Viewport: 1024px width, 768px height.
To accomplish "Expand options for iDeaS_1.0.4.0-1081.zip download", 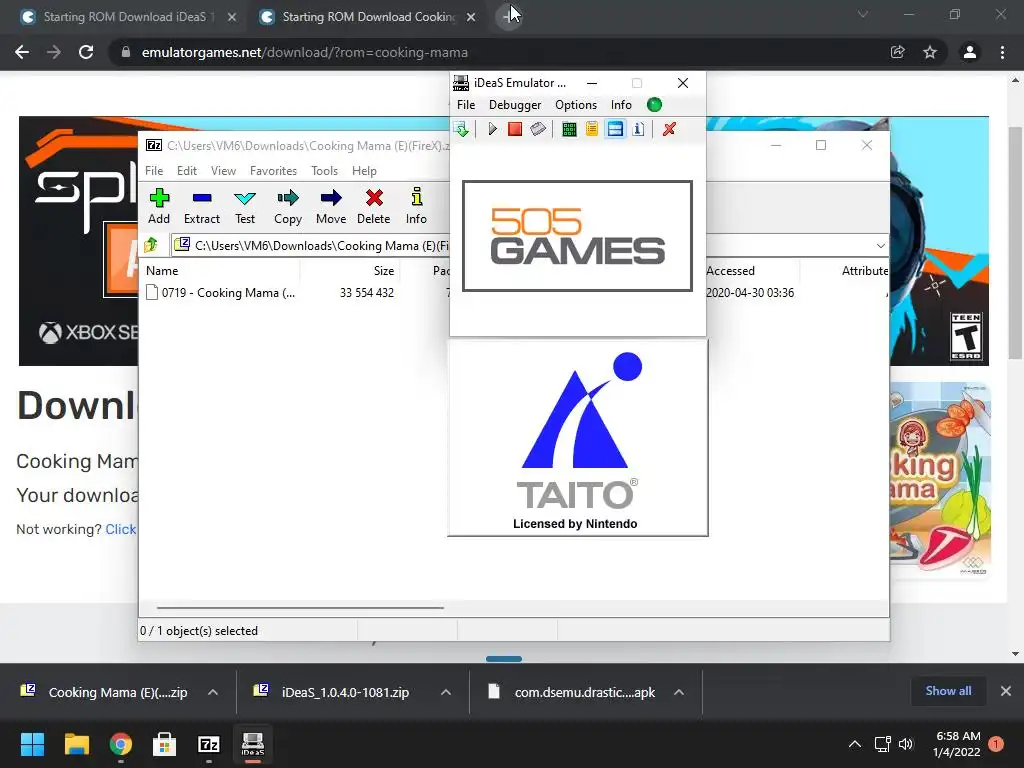I will [x=445, y=692].
